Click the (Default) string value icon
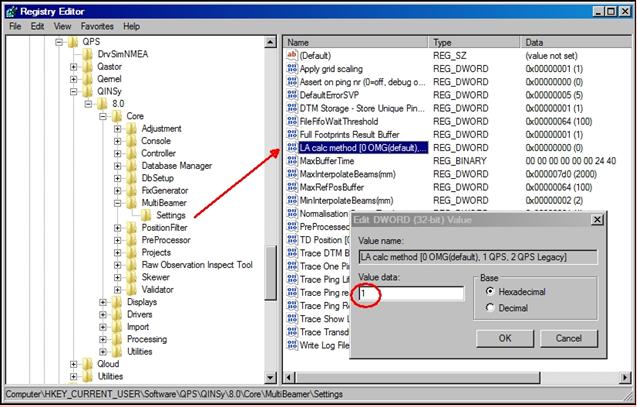Screen dimensions: 637x407 pos(292,55)
